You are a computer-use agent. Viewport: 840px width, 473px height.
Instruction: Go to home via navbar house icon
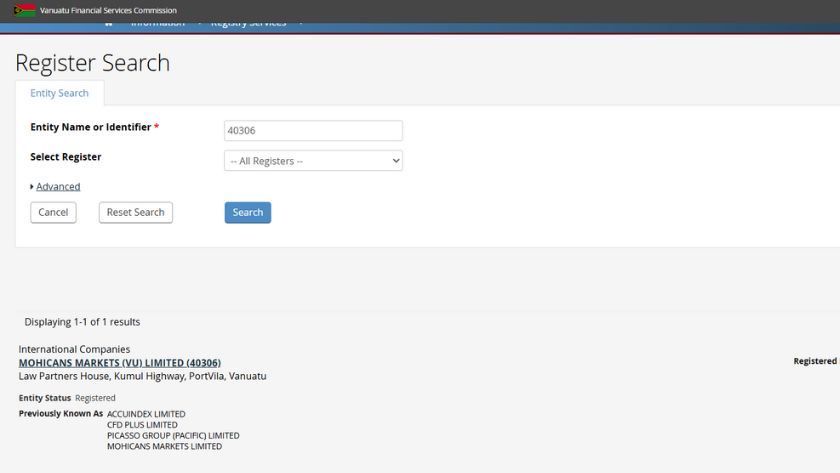tap(108, 24)
